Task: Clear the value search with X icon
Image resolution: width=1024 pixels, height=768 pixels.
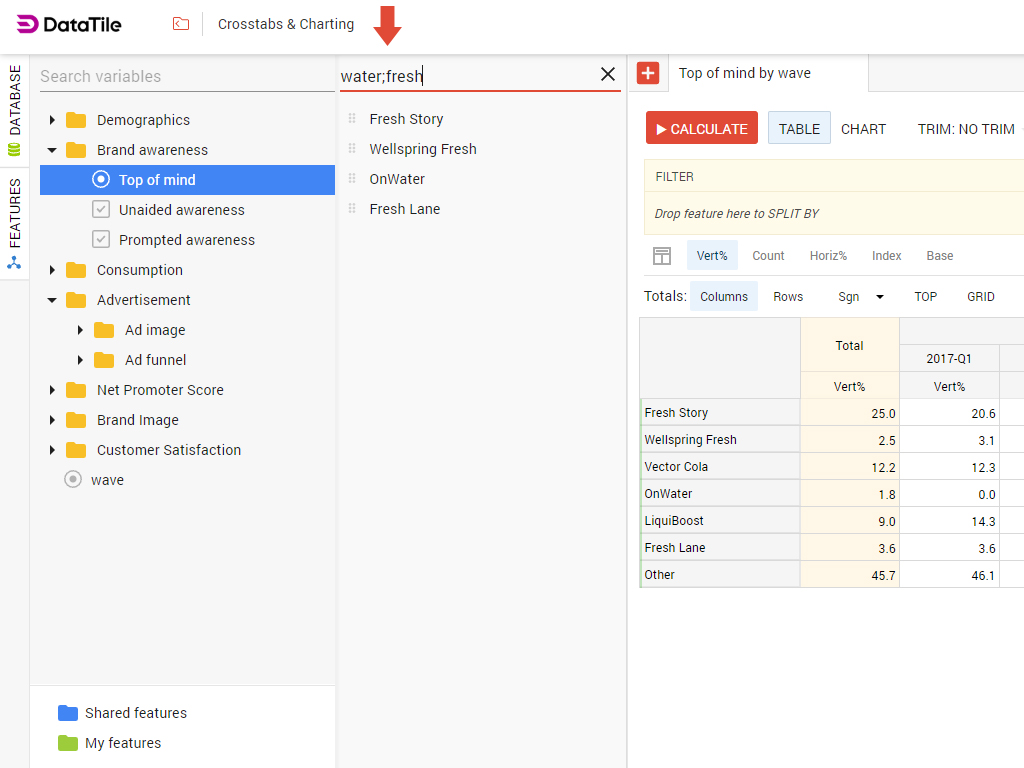Action: (607, 75)
